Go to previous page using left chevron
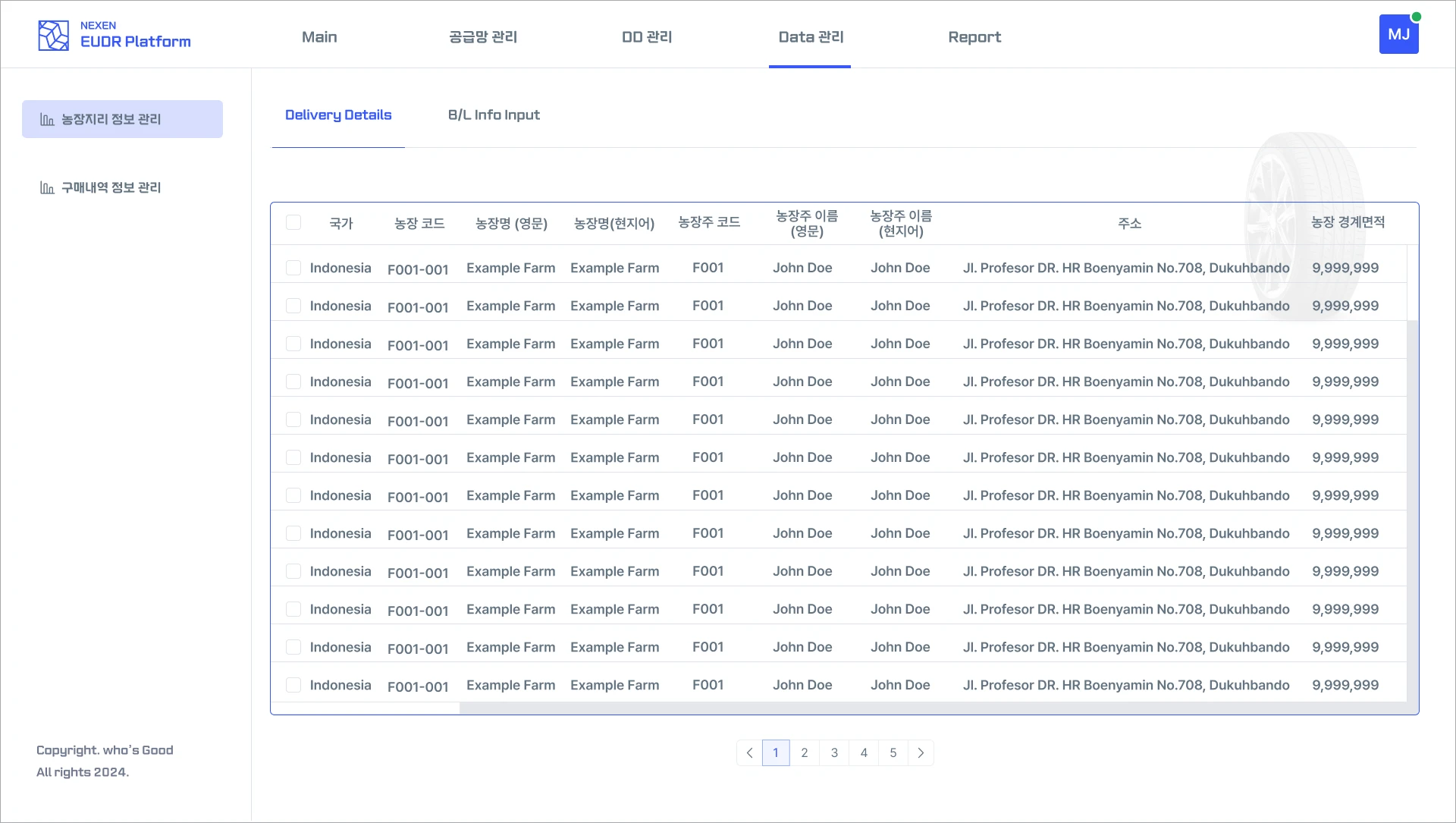 749,752
